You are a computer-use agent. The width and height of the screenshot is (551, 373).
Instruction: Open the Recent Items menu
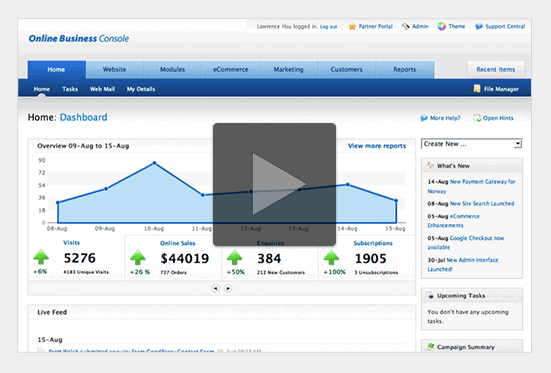coord(495,69)
